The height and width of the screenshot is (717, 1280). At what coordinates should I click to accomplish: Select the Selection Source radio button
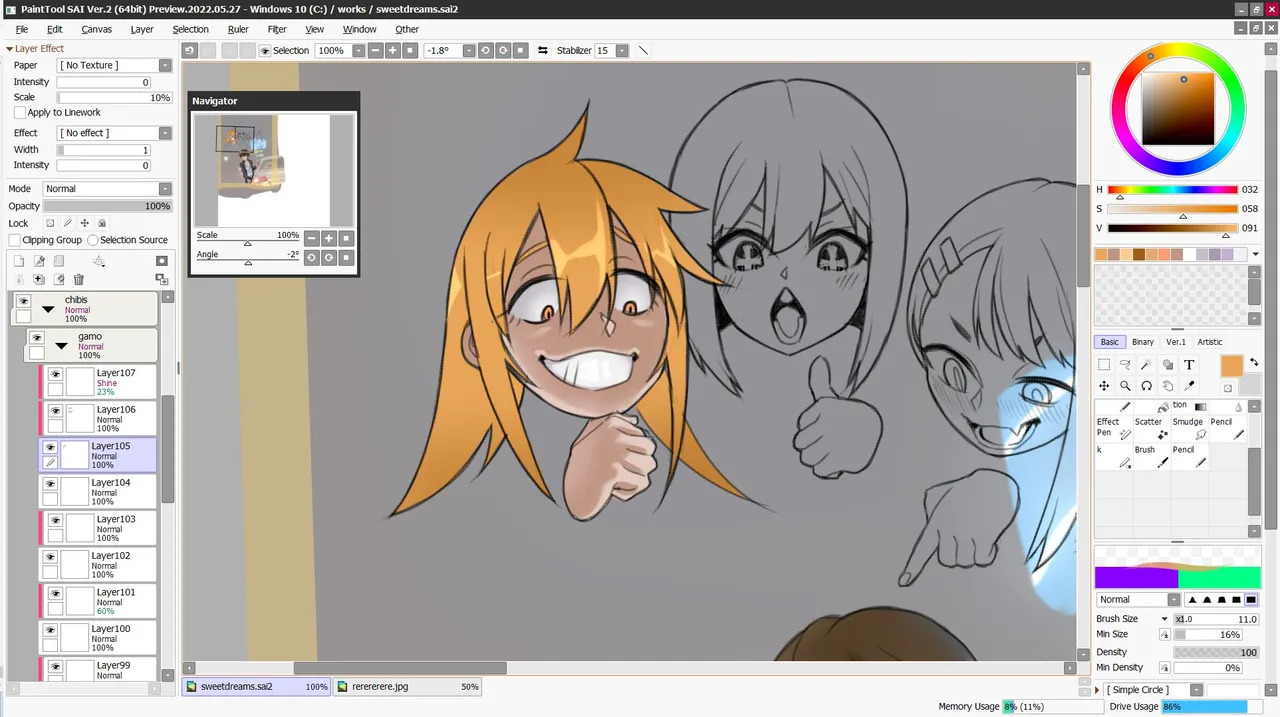[92, 240]
